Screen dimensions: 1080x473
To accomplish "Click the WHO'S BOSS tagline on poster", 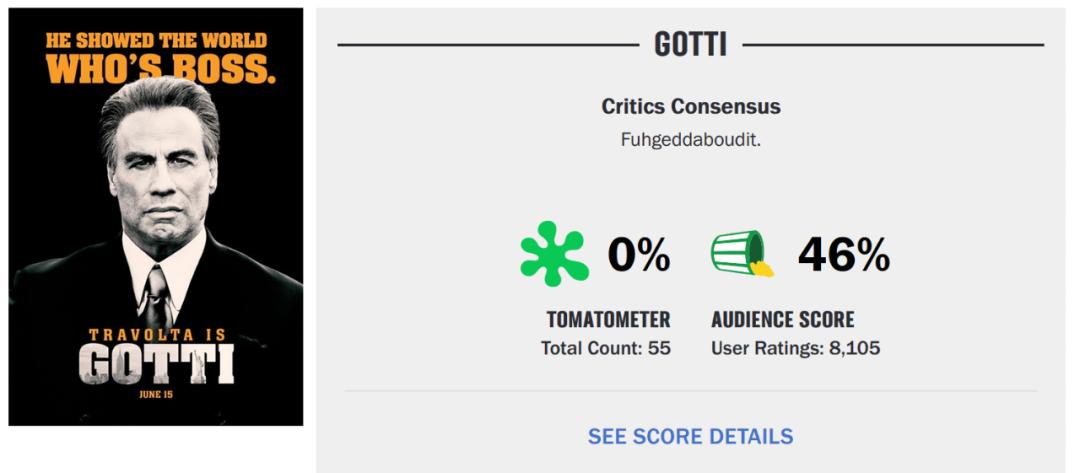I will [160, 68].
